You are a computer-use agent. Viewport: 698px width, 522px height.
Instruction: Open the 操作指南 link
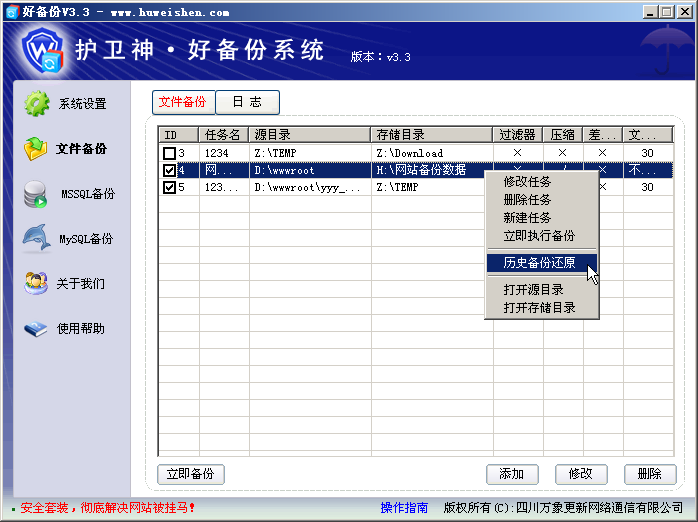pyautogui.click(x=404, y=508)
